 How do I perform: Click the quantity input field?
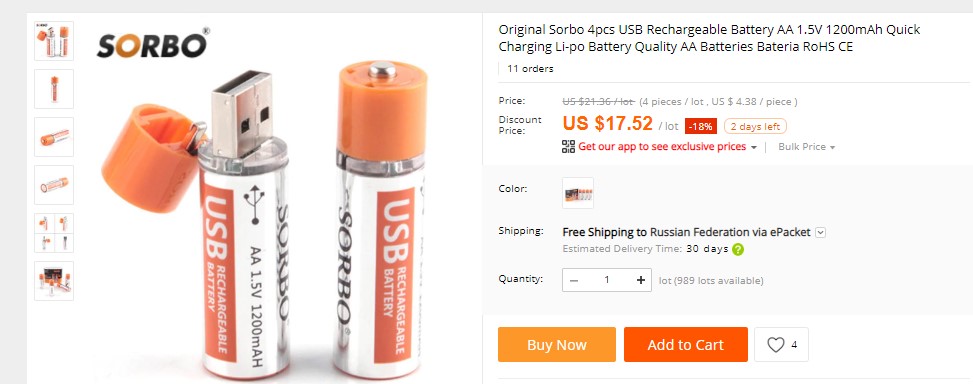coord(607,280)
